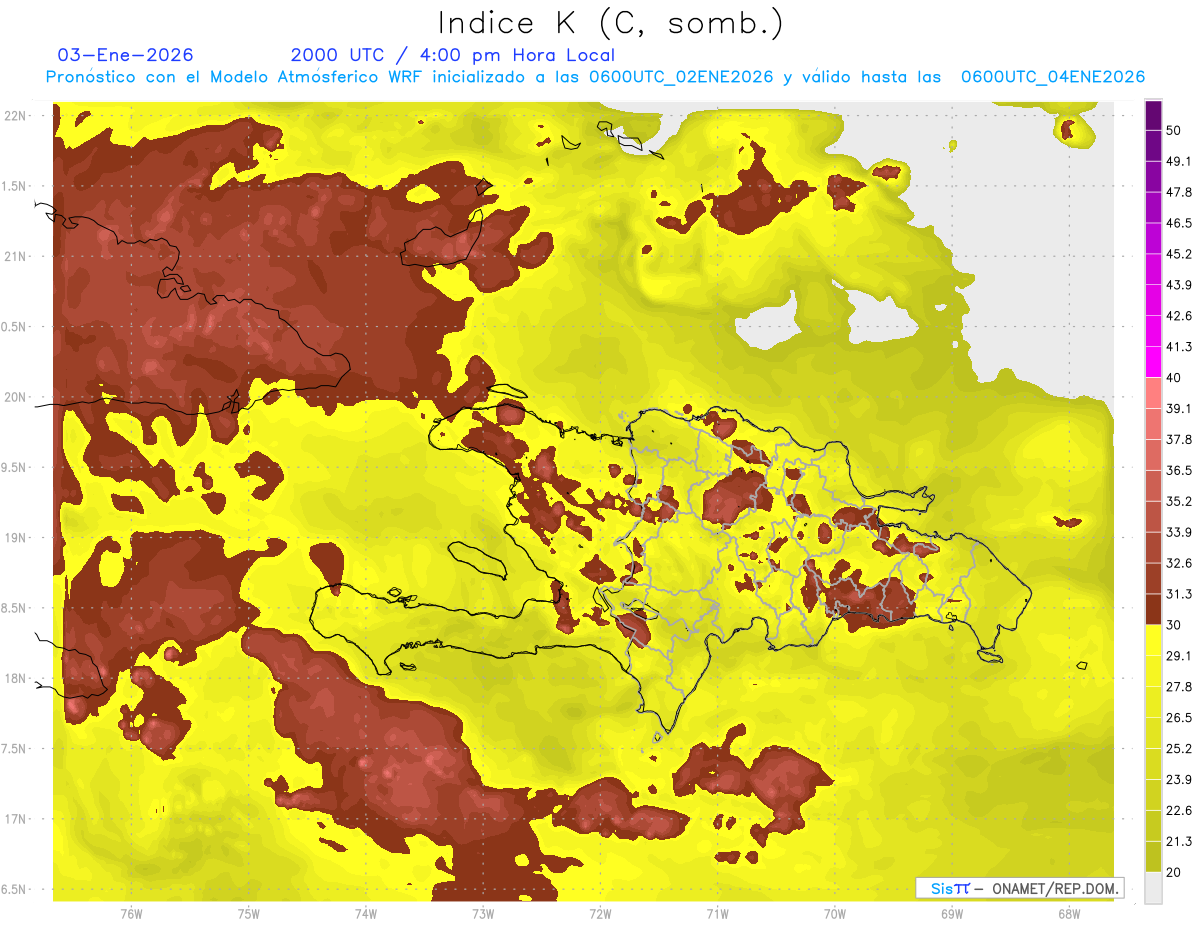Click the color scale value "26.5"
This screenshot has width=1200, height=927.
tap(1179, 718)
